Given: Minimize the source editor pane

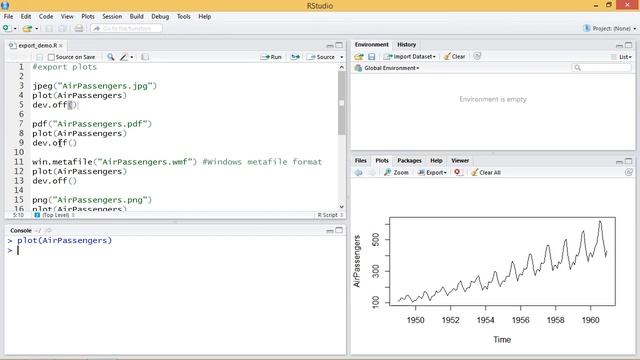Looking at the screenshot, I should coord(330,45).
